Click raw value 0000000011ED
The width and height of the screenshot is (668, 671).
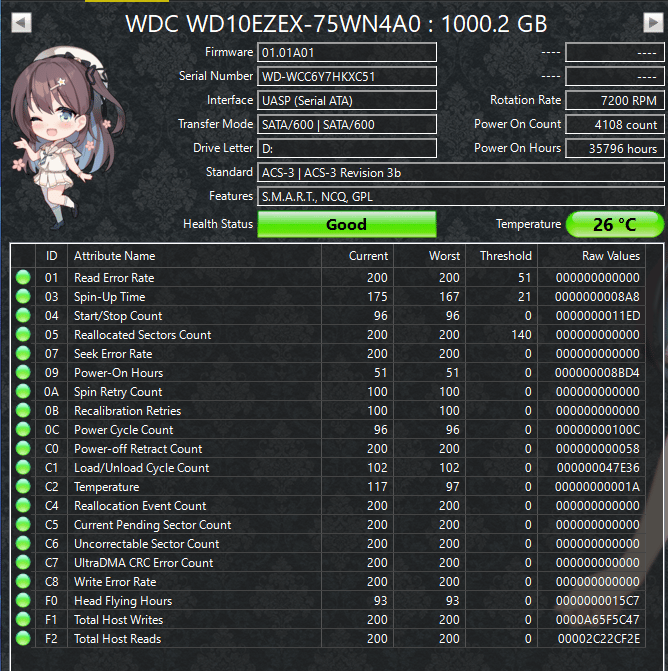pos(598,316)
